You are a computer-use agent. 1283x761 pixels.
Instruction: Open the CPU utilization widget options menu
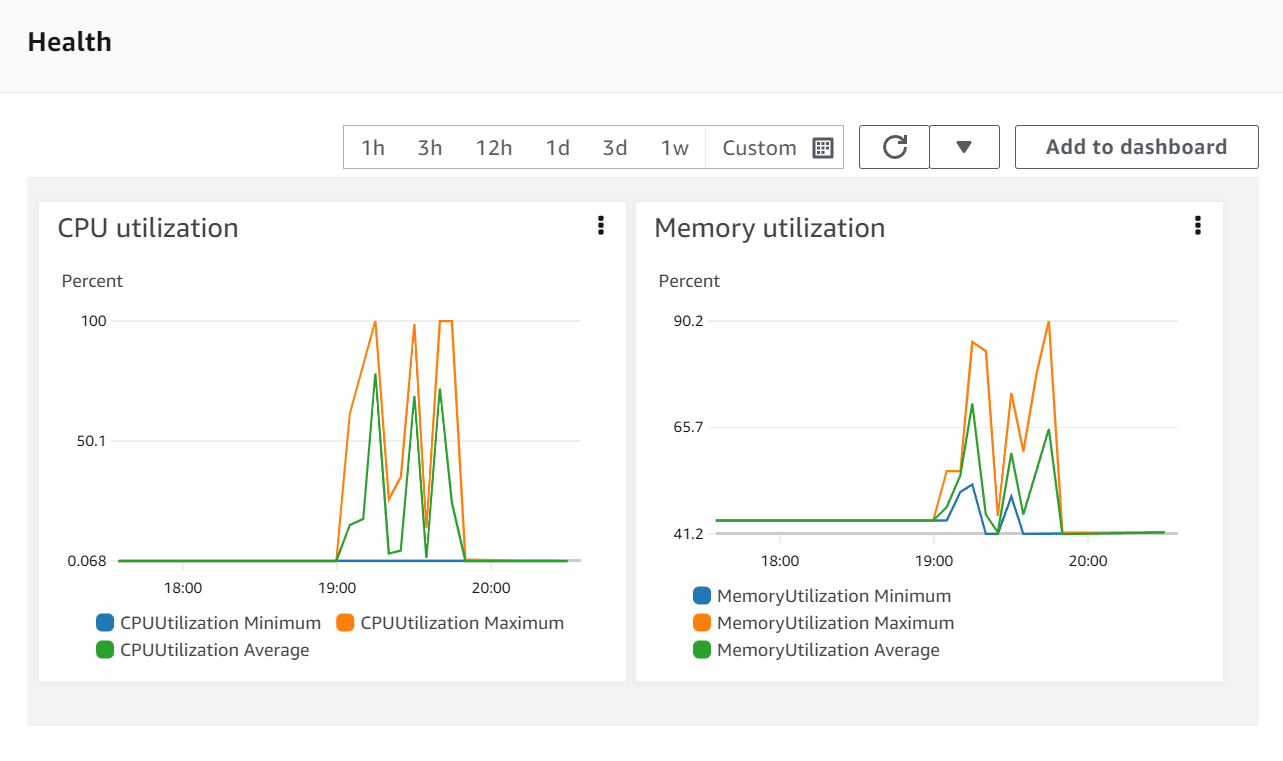(x=601, y=226)
